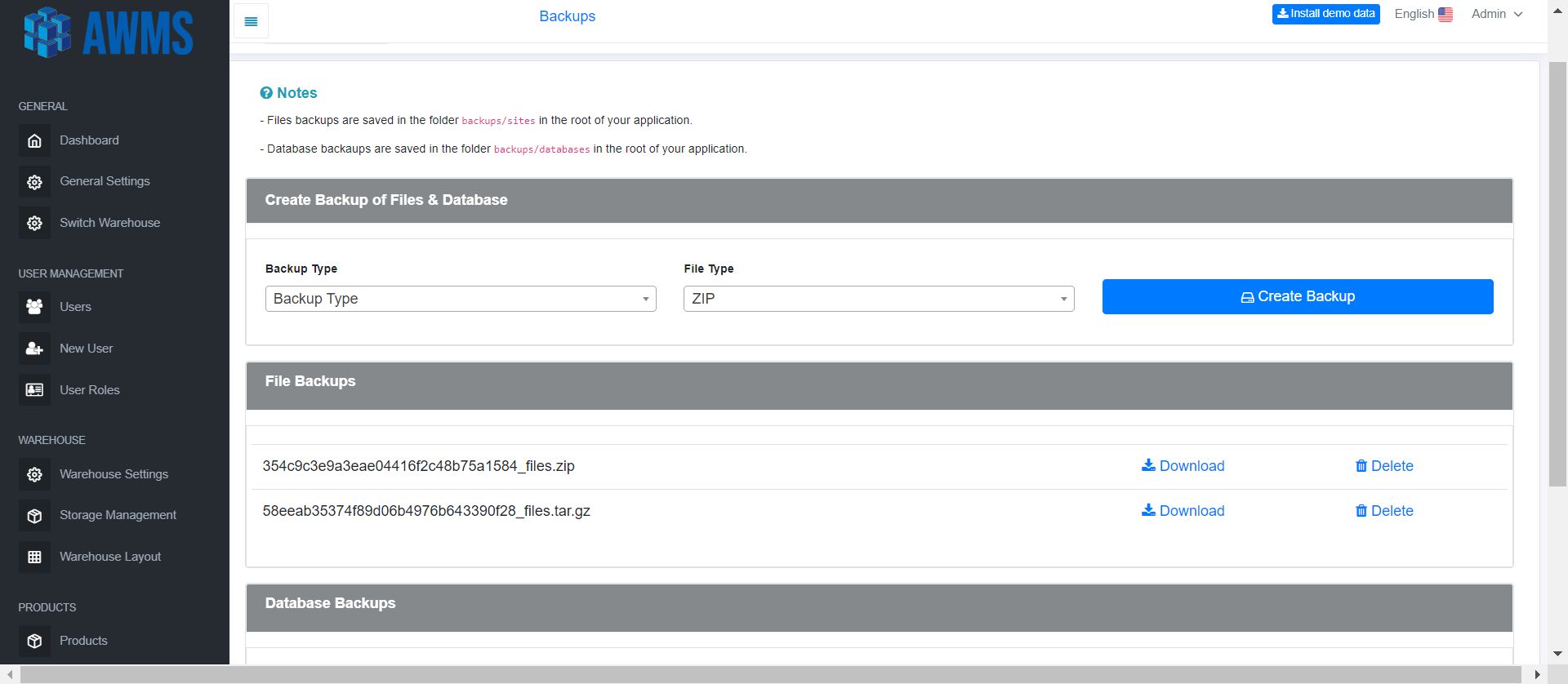This screenshot has width=1568, height=684.
Task: Go to Warehouse Settings menu item
Action: click(x=114, y=474)
